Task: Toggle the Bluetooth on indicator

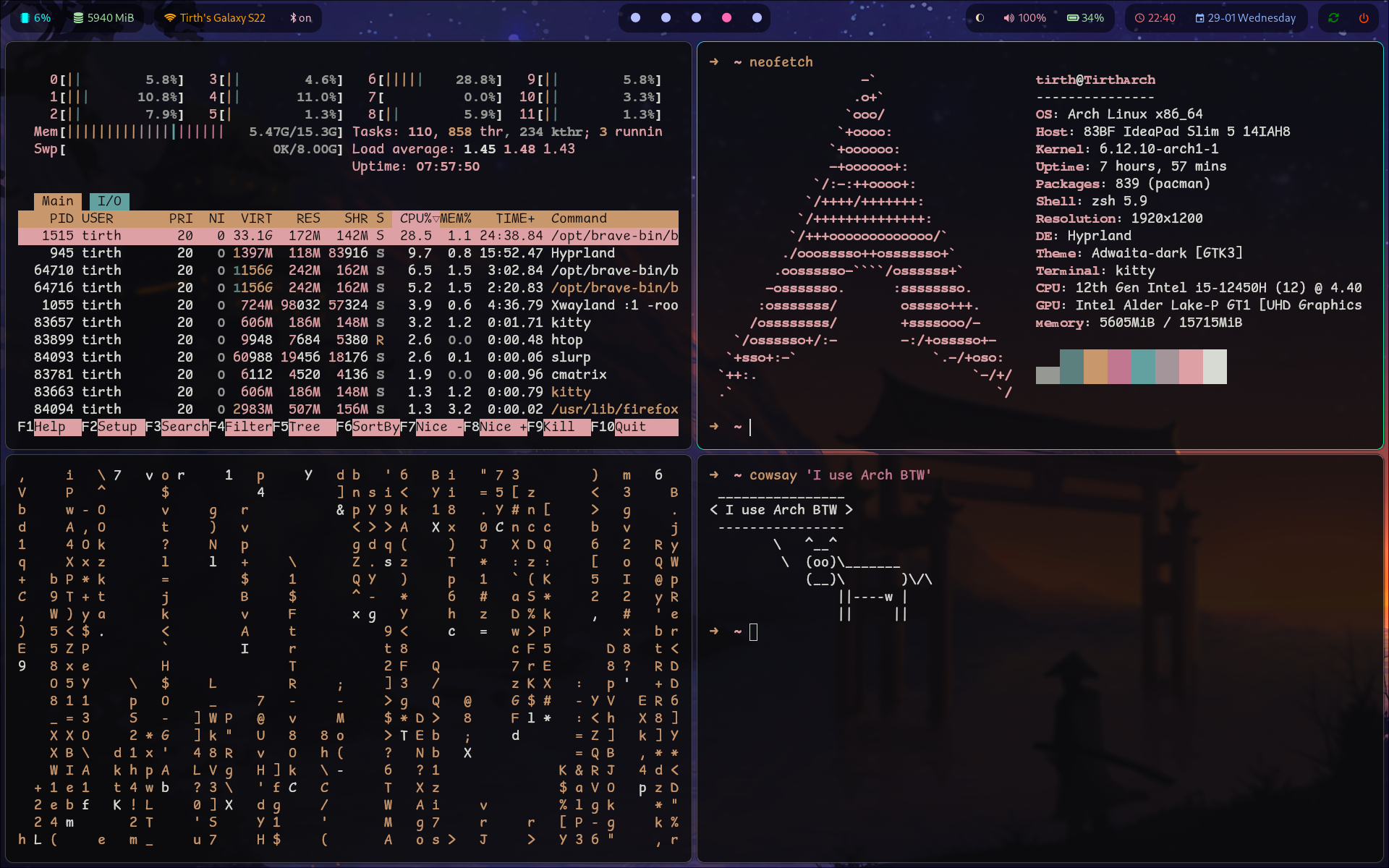Action: pos(300,18)
